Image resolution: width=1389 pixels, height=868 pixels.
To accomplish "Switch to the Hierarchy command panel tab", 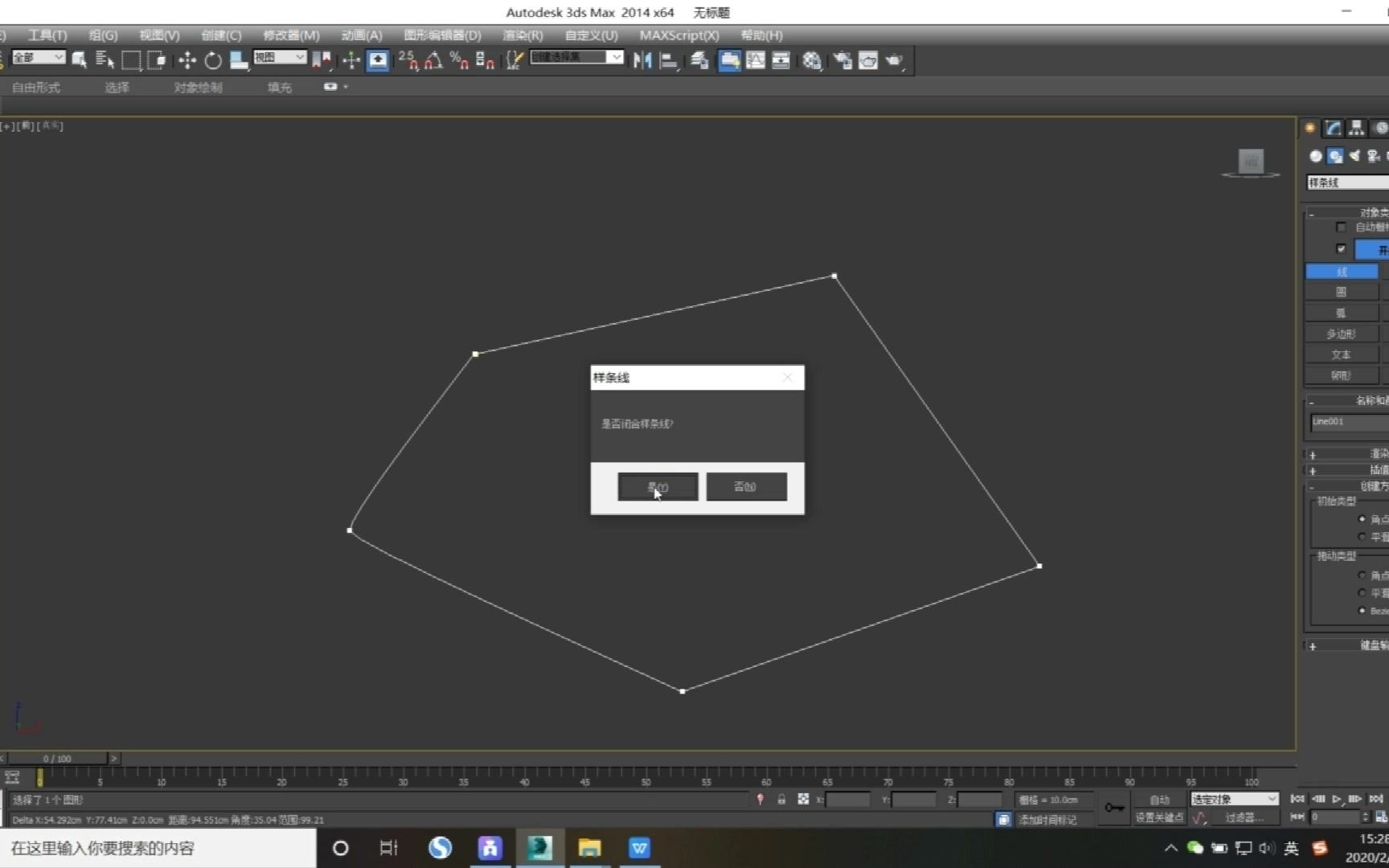I will click(1357, 128).
